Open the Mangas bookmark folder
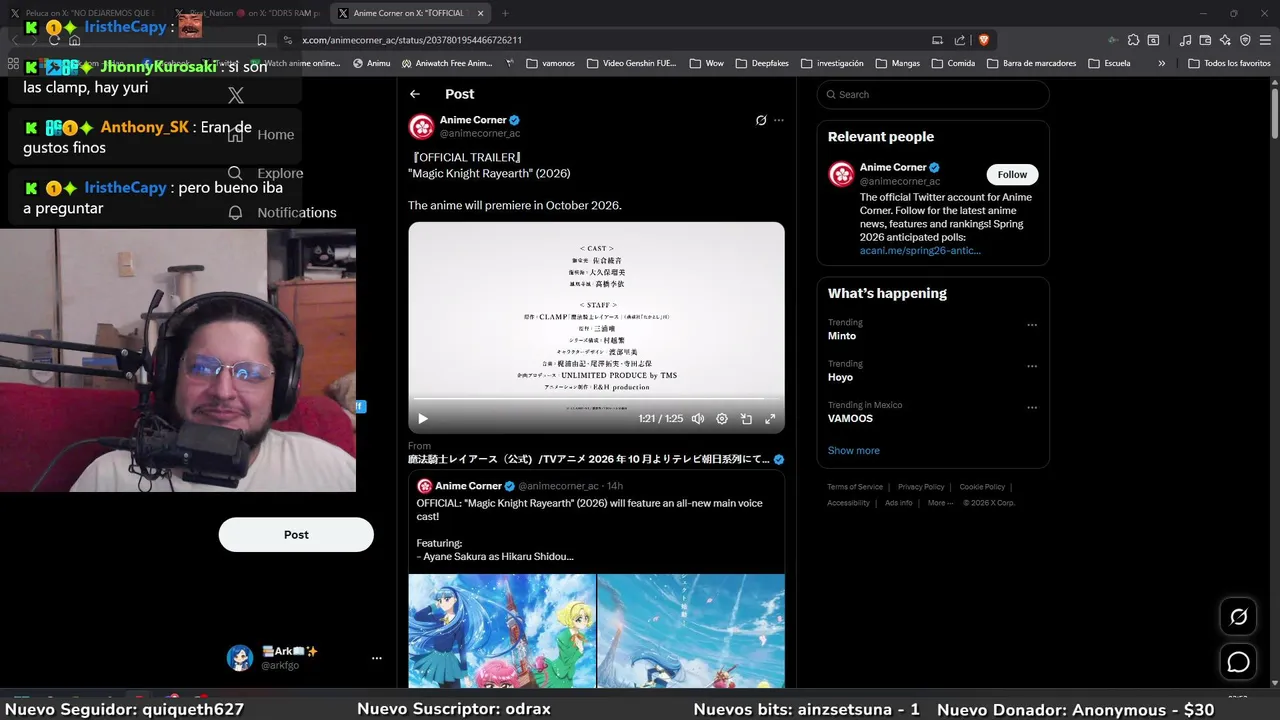The image size is (1280, 720). coord(898,63)
